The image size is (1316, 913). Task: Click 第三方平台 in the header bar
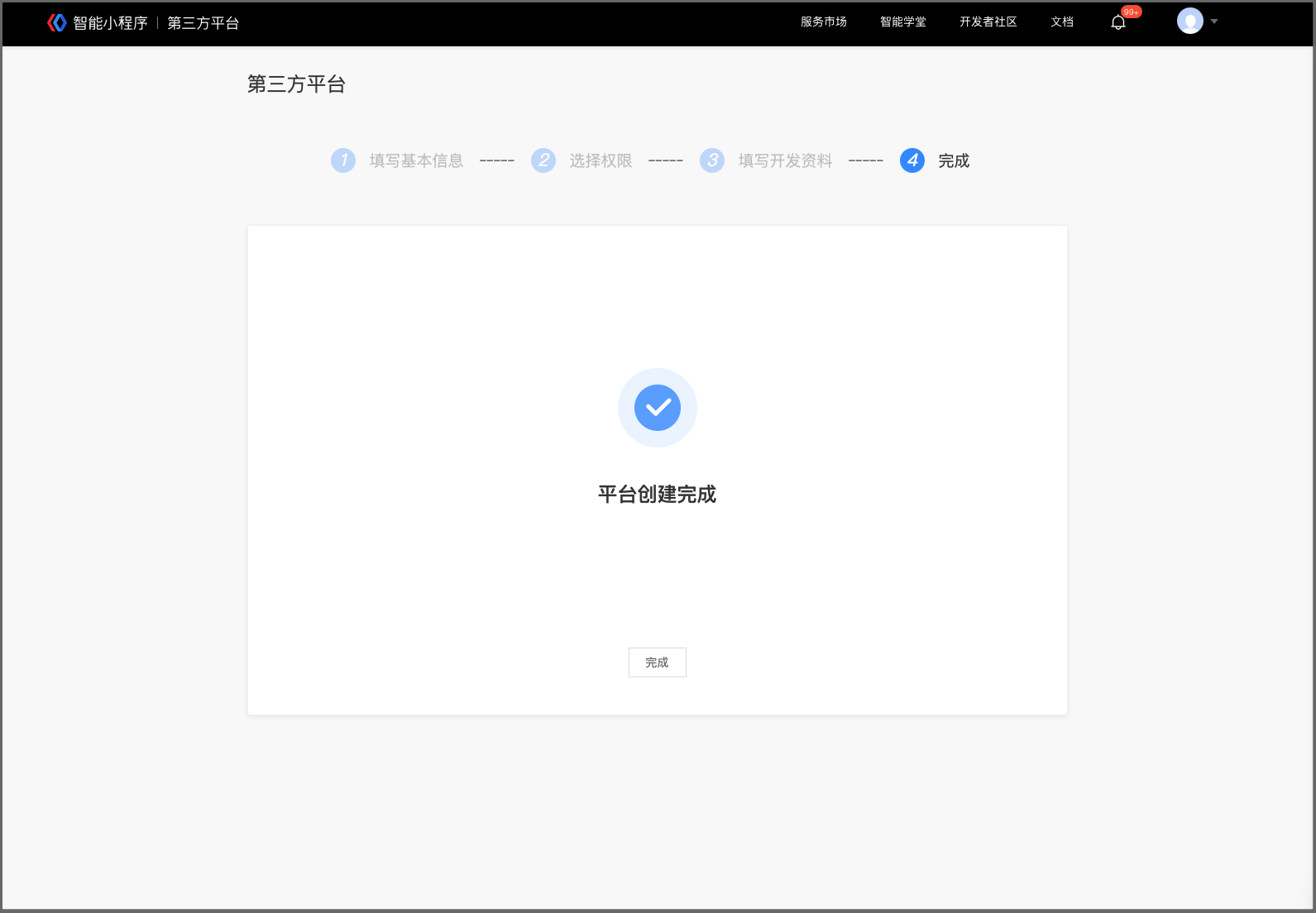pos(203,23)
